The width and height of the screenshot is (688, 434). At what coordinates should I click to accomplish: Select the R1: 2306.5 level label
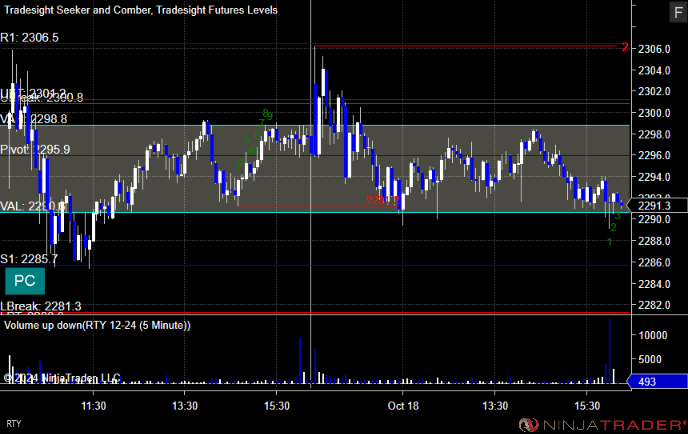click(29, 38)
